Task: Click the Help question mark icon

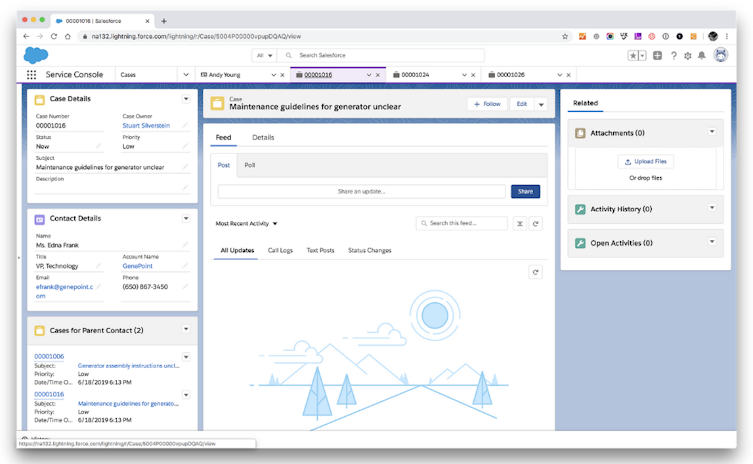Action: [x=673, y=56]
